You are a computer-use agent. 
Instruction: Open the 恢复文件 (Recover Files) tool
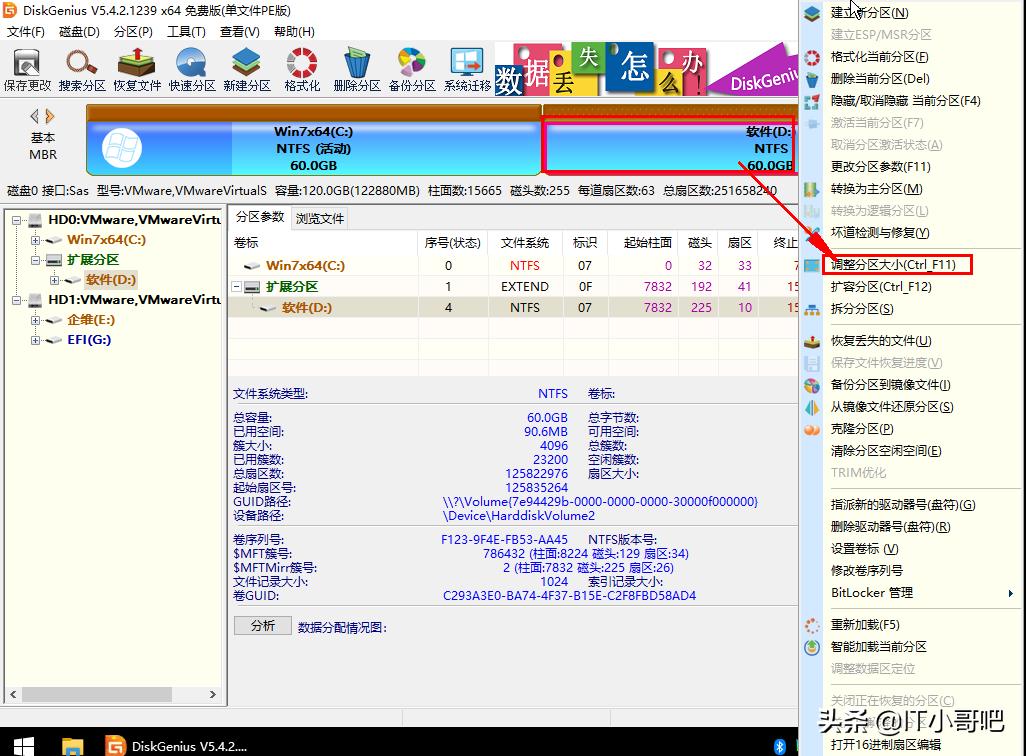(x=136, y=68)
